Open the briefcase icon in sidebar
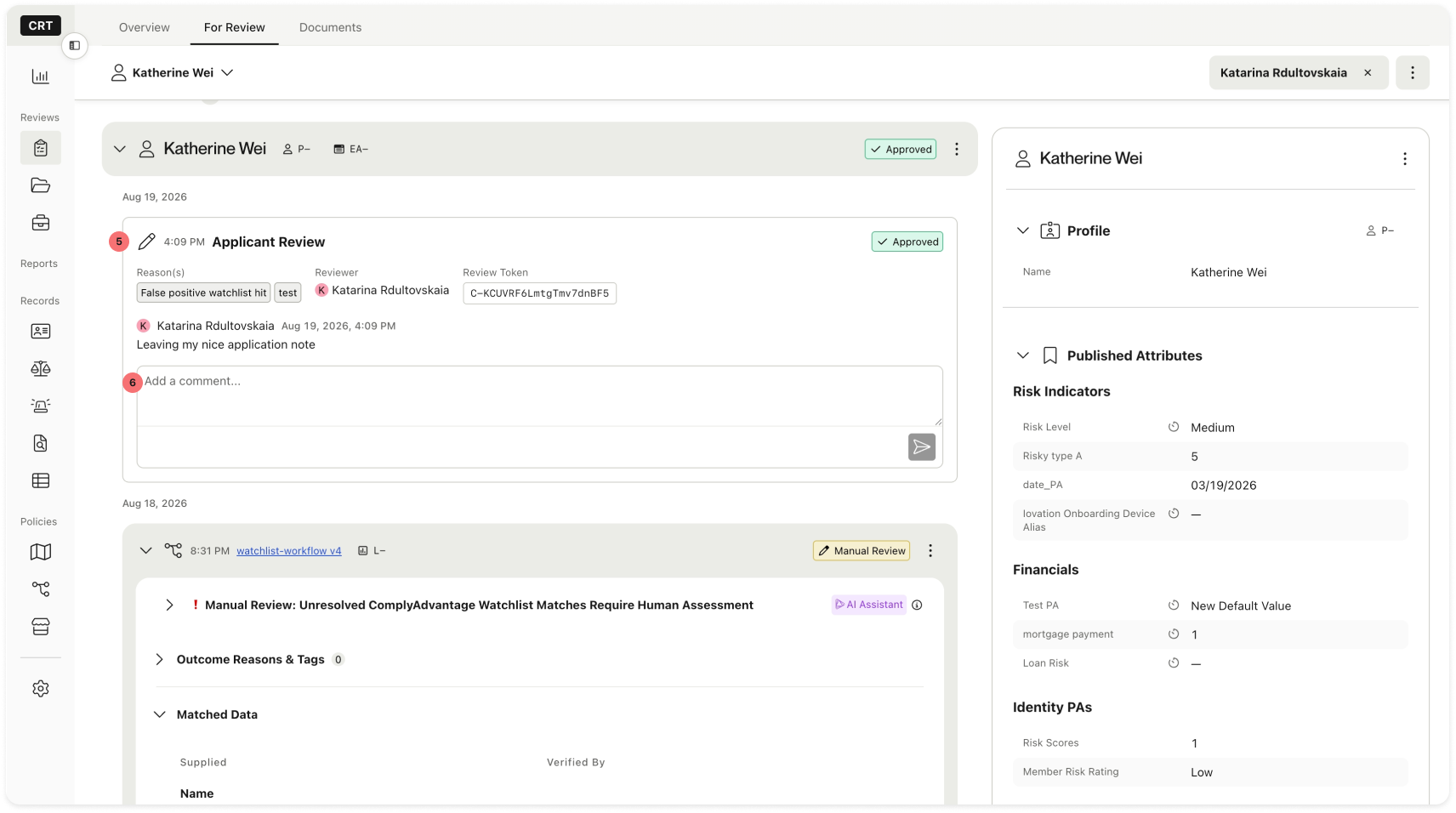Screen dimensions: 1456x813 pos(40,223)
